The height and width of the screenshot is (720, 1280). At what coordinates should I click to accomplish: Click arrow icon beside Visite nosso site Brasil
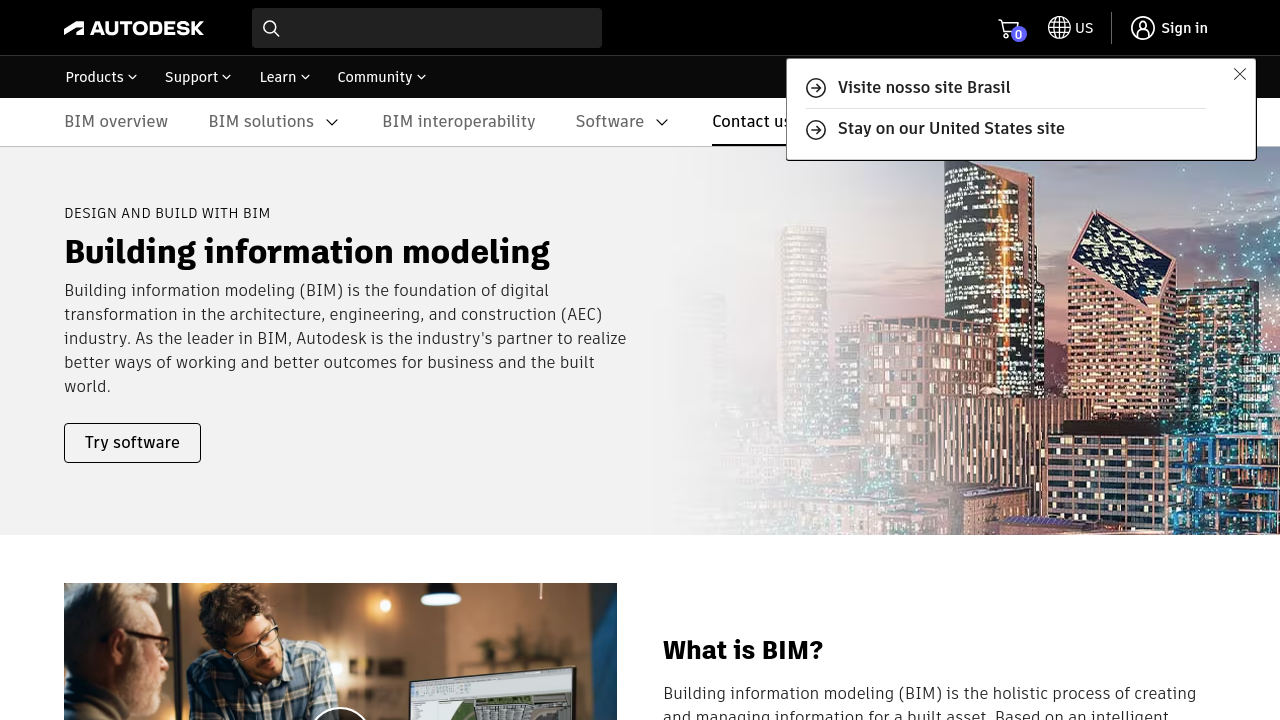816,88
